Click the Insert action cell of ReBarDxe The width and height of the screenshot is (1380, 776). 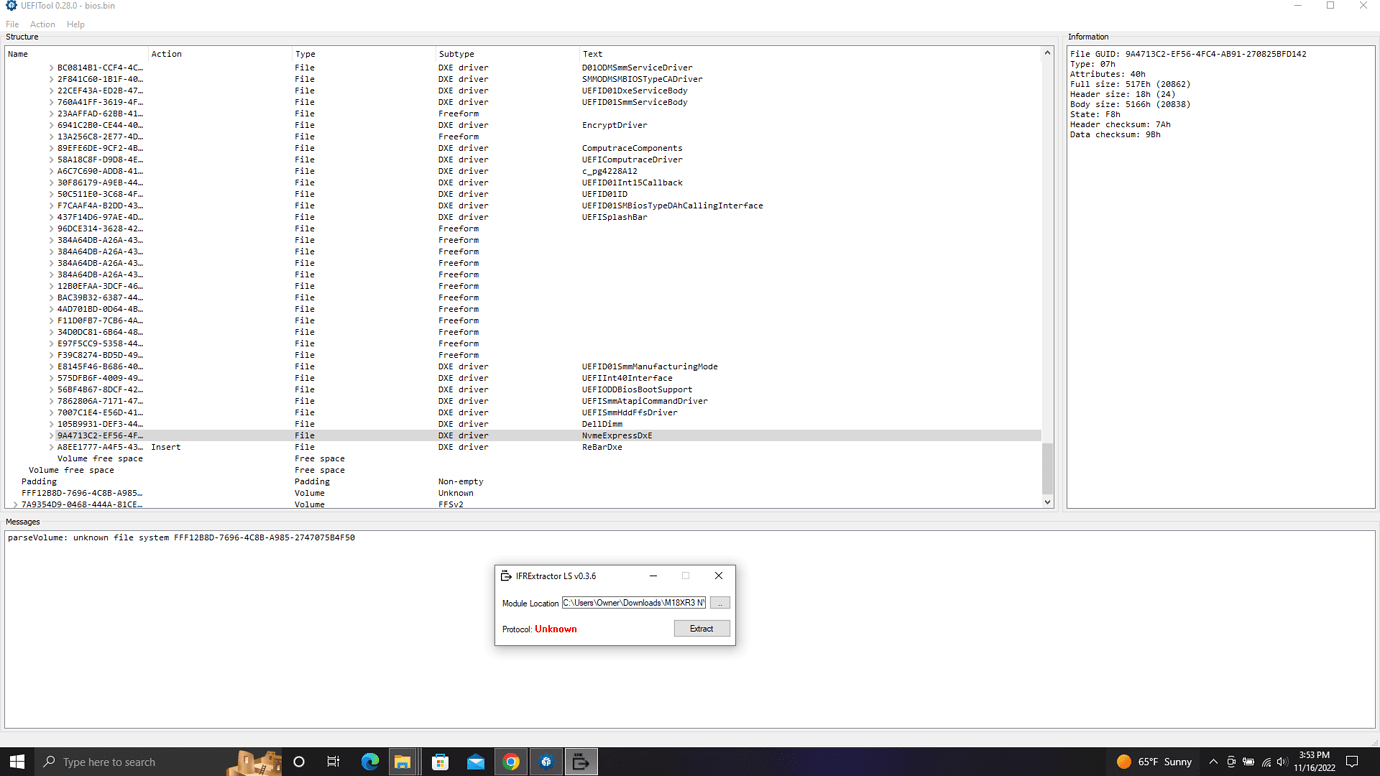(x=166, y=447)
